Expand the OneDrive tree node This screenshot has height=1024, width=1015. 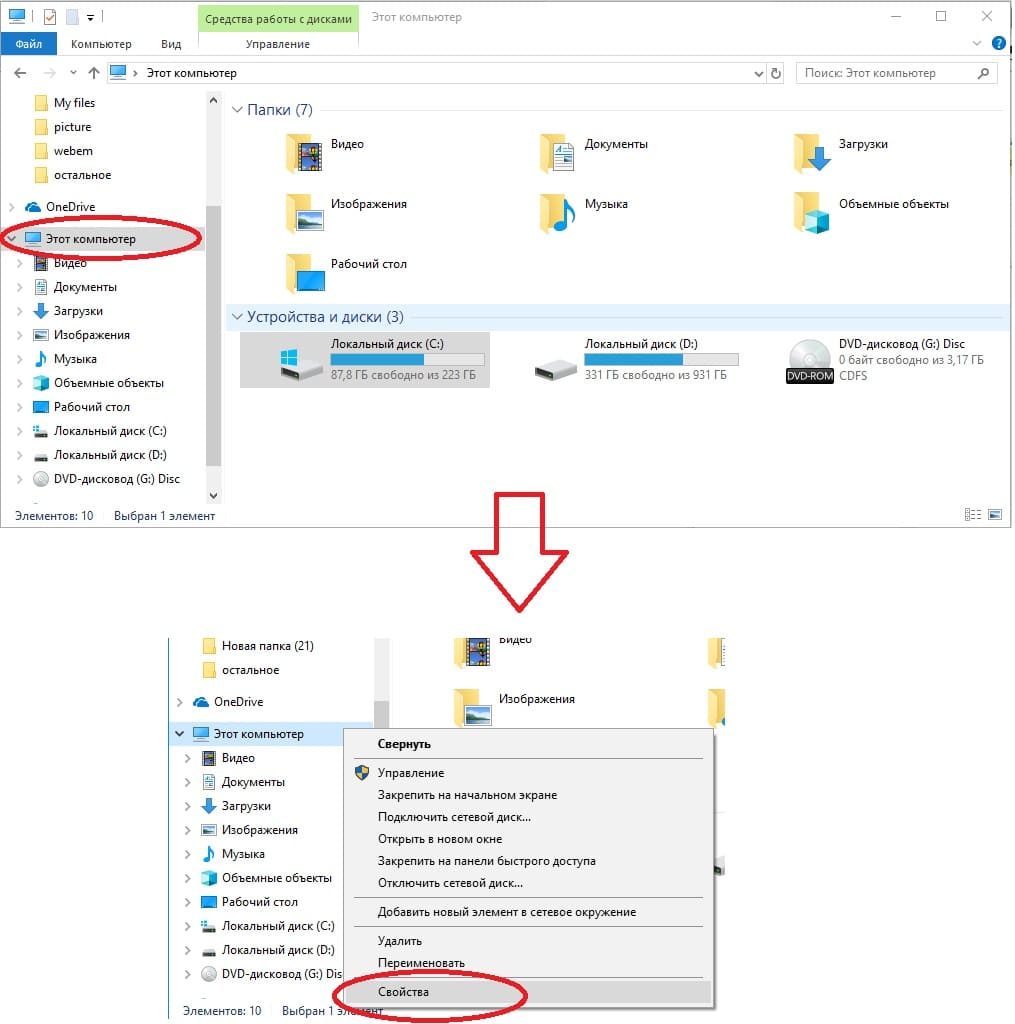pyautogui.click(x=12, y=207)
